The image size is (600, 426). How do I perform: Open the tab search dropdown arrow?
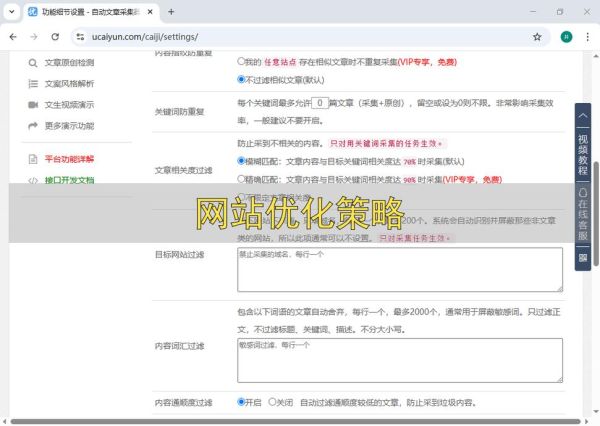pyautogui.click(x=11, y=12)
